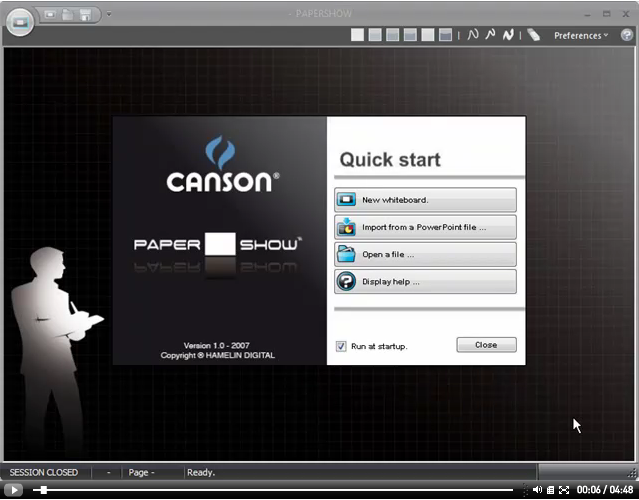Click the Close button in Quick start dialog

[x=486, y=345]
